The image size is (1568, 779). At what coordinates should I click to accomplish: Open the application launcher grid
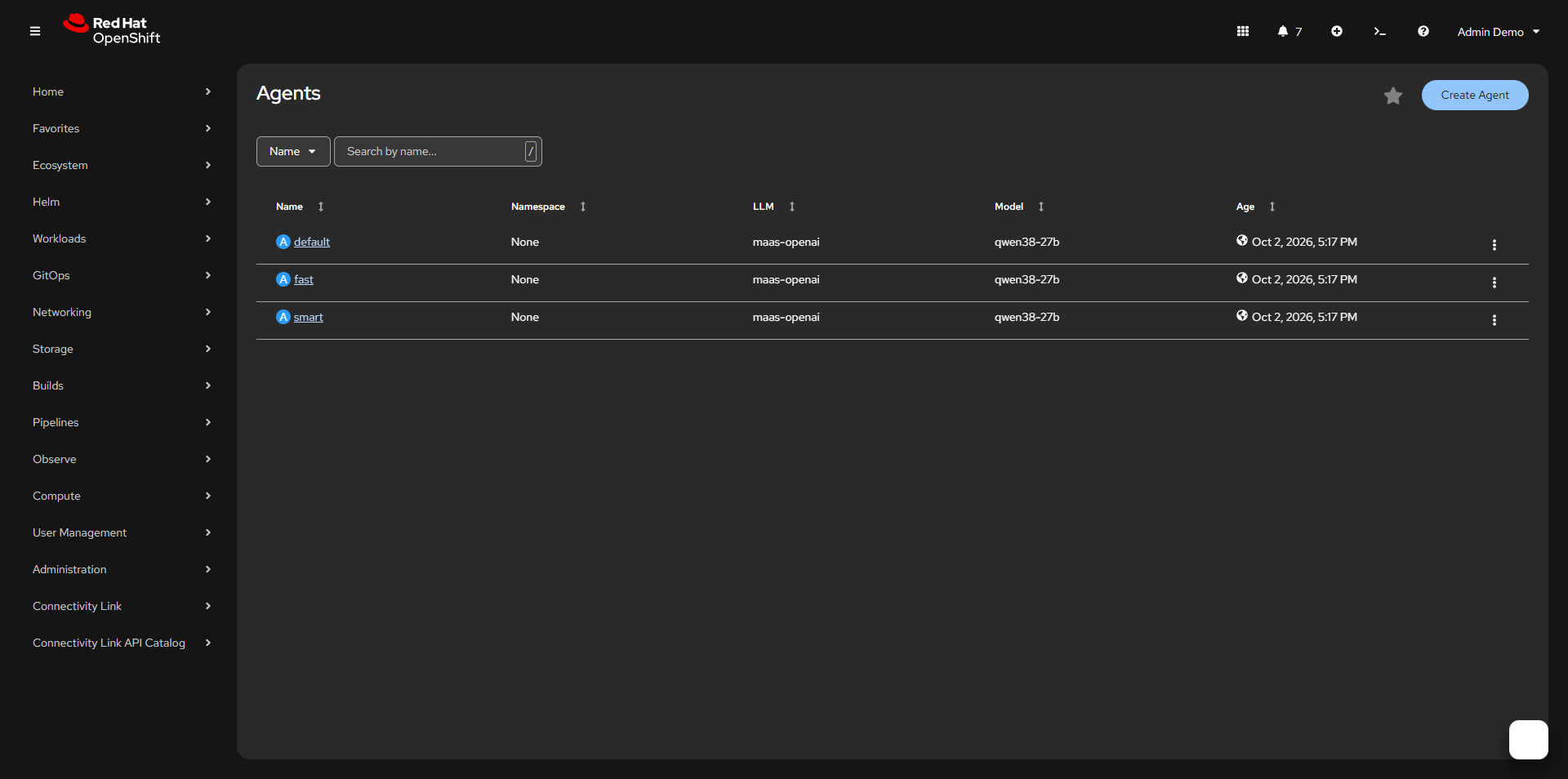(x=1243, y=31)
